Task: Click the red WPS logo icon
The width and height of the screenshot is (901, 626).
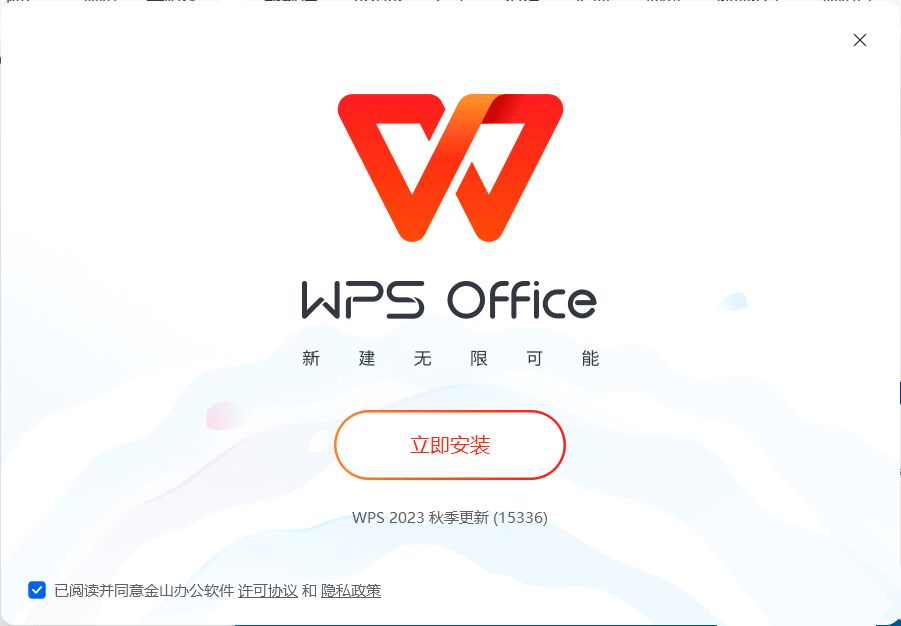Action: click(x=450, y=167)
